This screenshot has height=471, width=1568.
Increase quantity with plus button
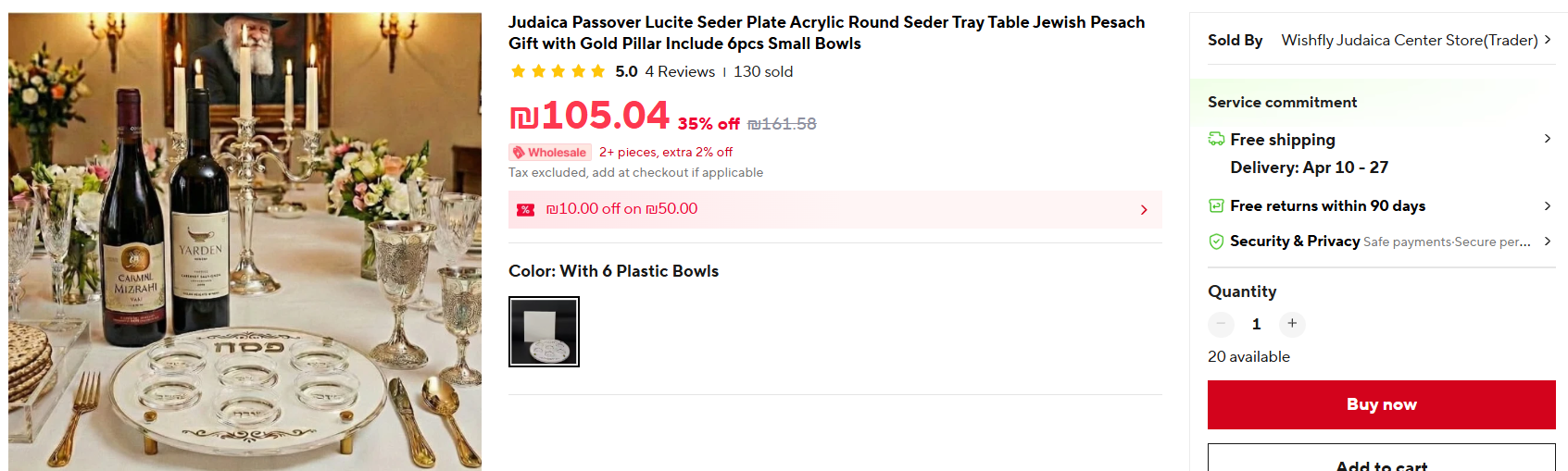point(1292,324)
